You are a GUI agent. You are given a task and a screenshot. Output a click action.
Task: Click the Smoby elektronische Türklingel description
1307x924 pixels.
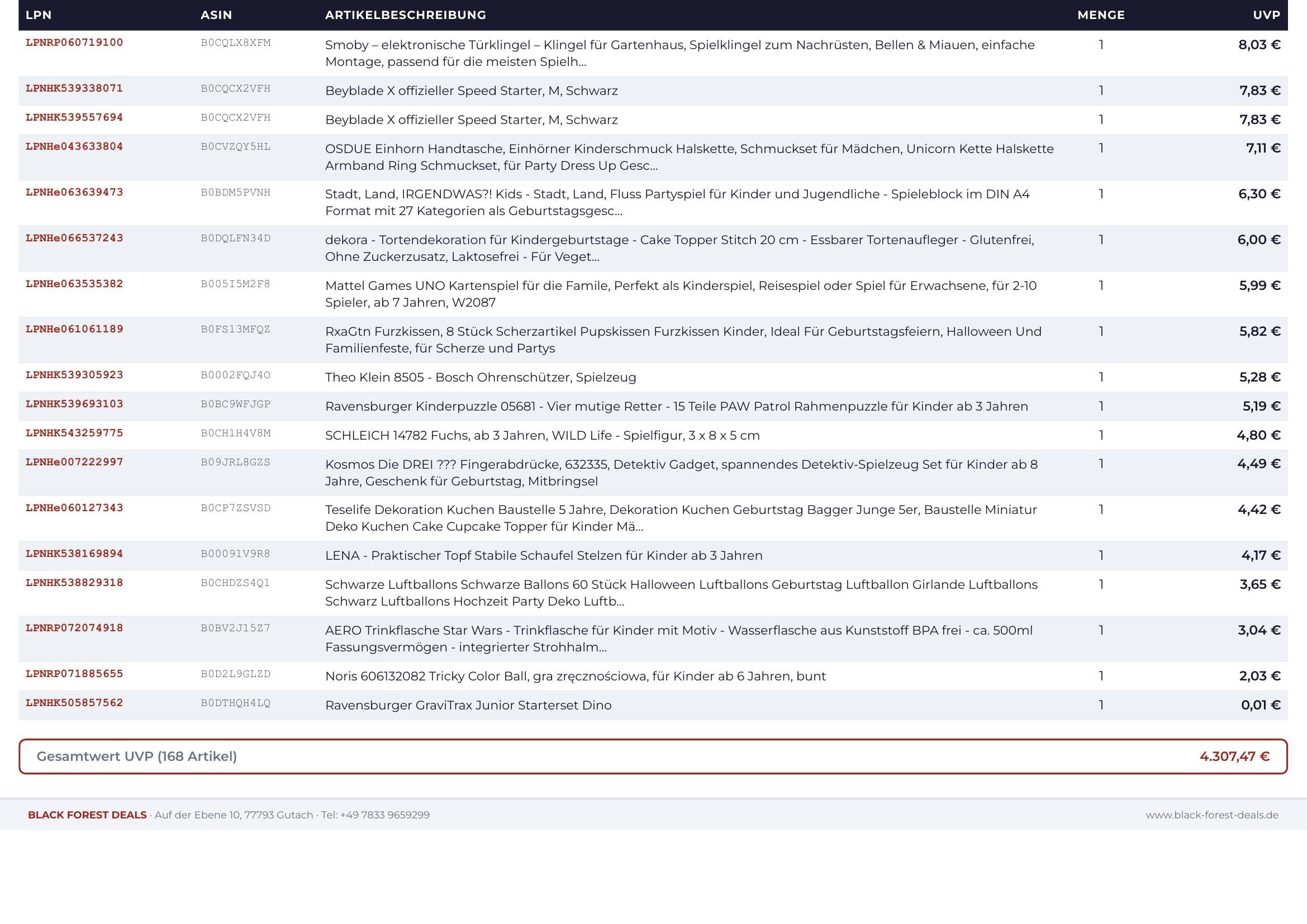point(679,54)
